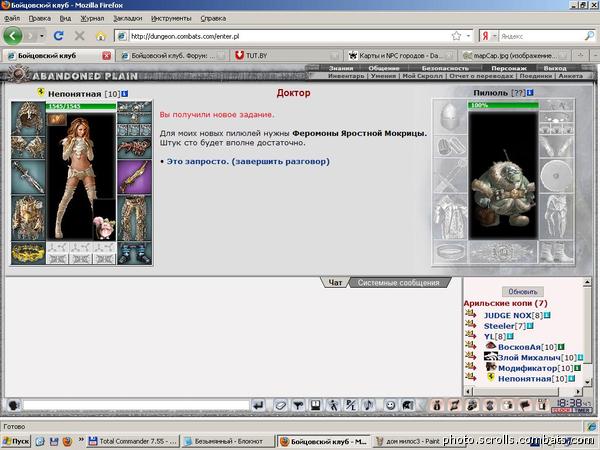Click the helmet item slot of Непонятная
Viewport: 600px width, 450px height.
pos(28,117)
